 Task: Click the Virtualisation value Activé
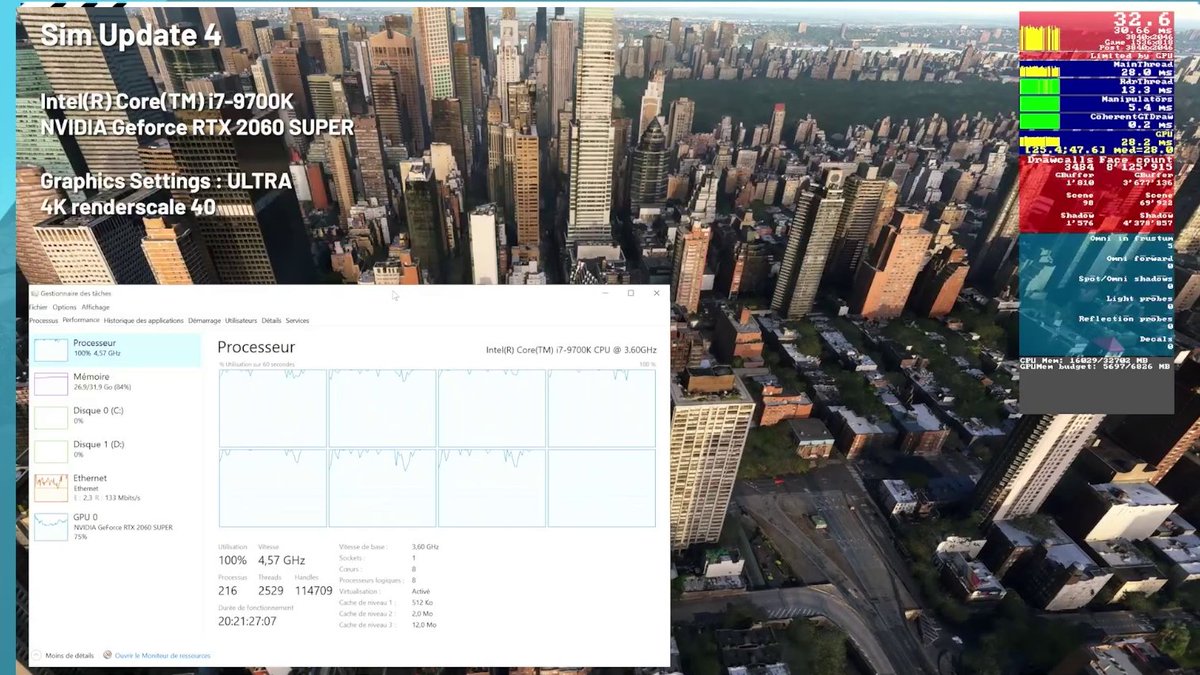coord(420,591)
